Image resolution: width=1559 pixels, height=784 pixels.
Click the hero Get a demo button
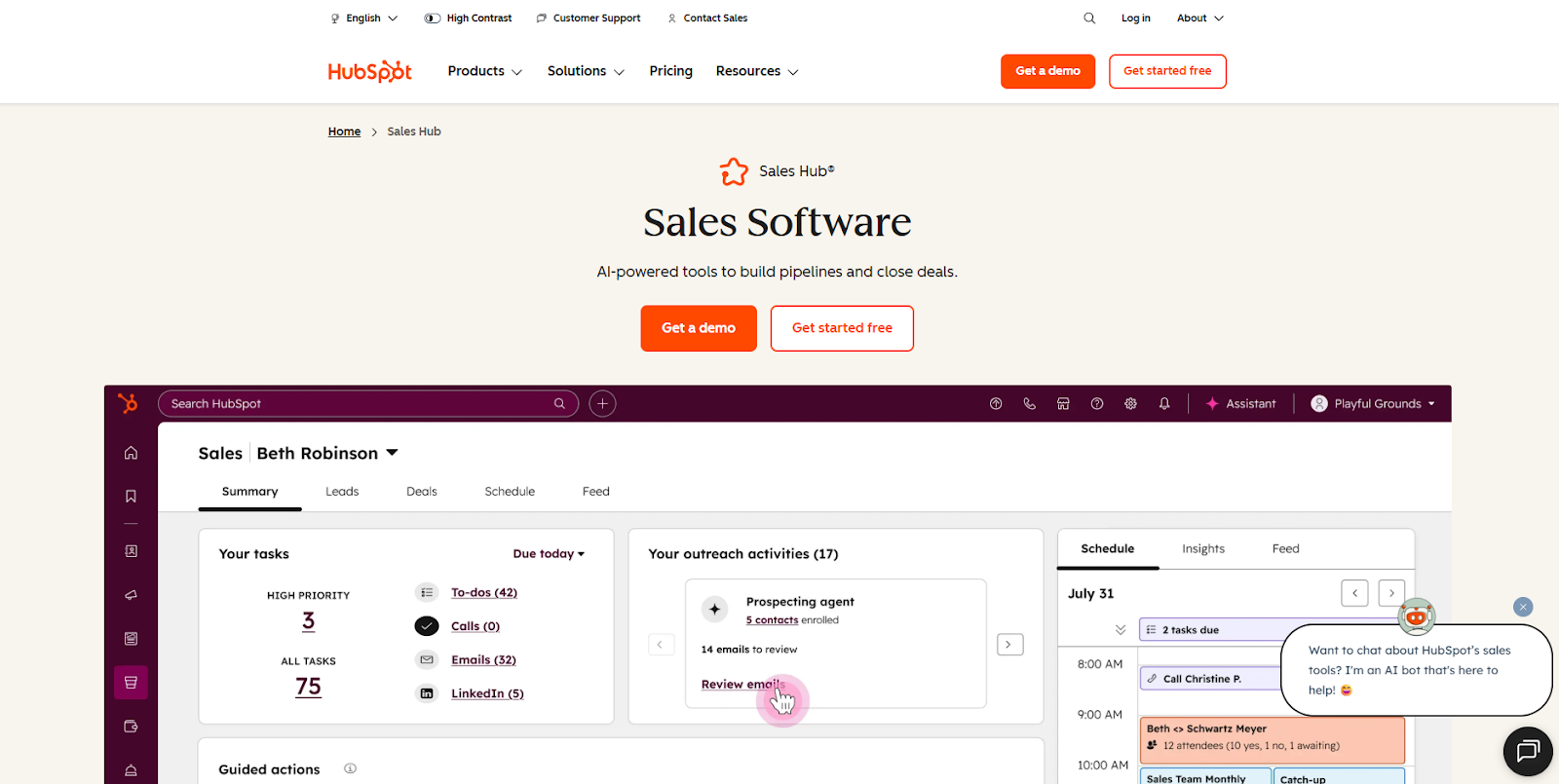point(699,328)
